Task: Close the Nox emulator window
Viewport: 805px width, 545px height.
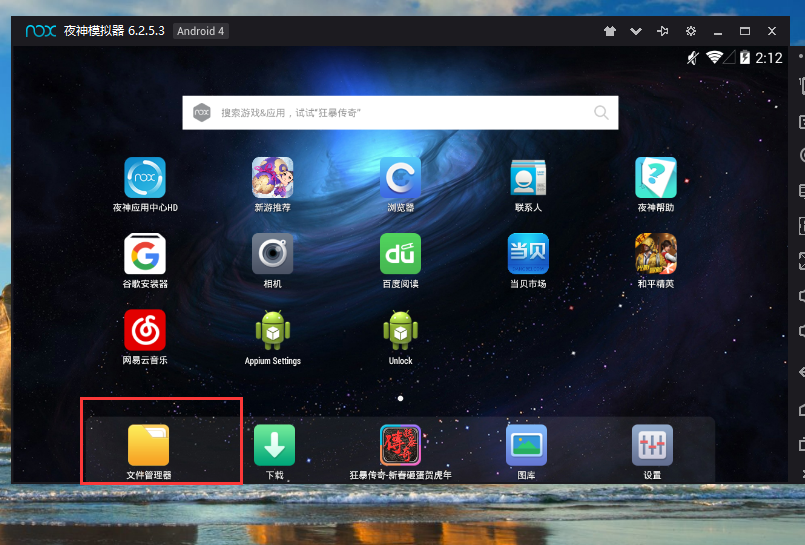Action: point(772,31)
